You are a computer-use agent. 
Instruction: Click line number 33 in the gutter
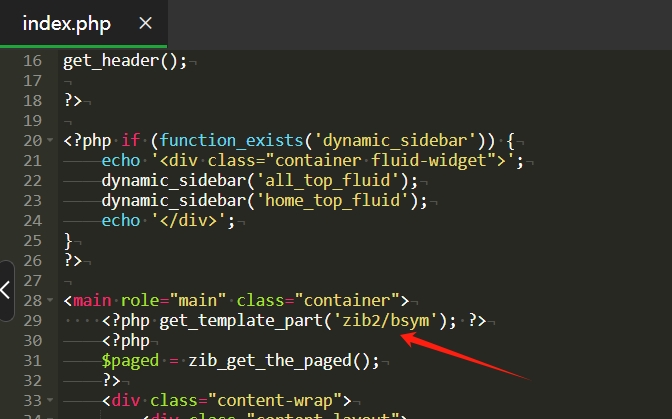point(32,400)
